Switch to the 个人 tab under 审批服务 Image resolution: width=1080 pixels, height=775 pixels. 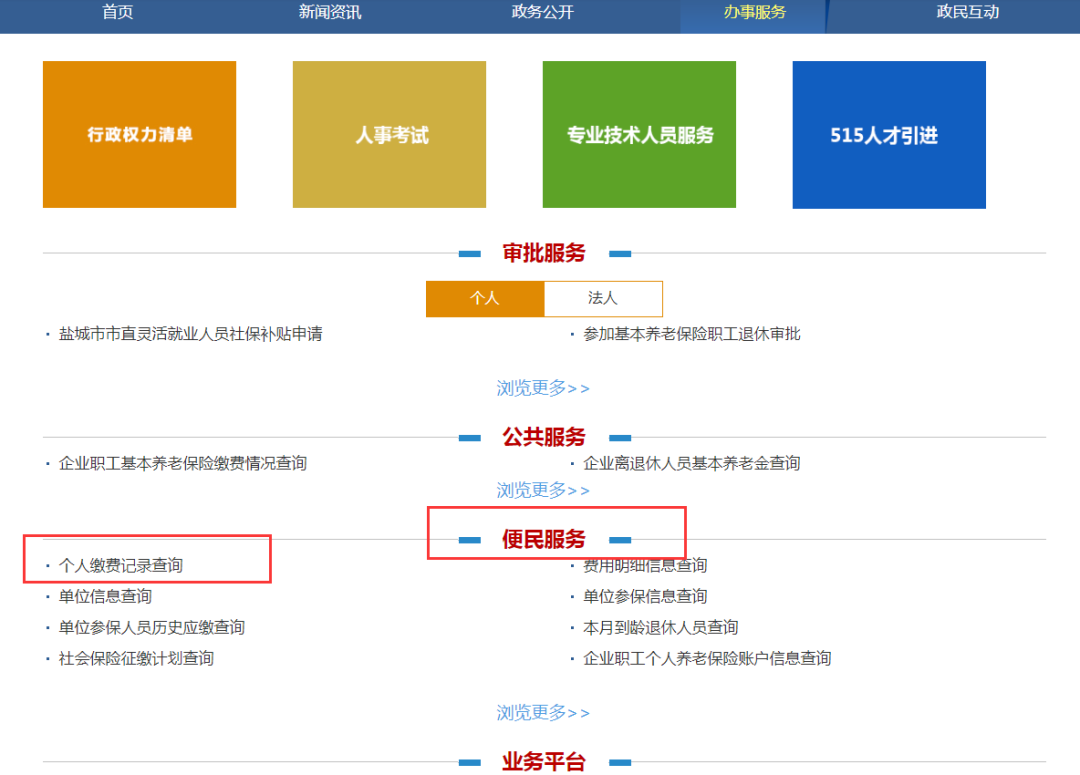click(x=485, y=298)
